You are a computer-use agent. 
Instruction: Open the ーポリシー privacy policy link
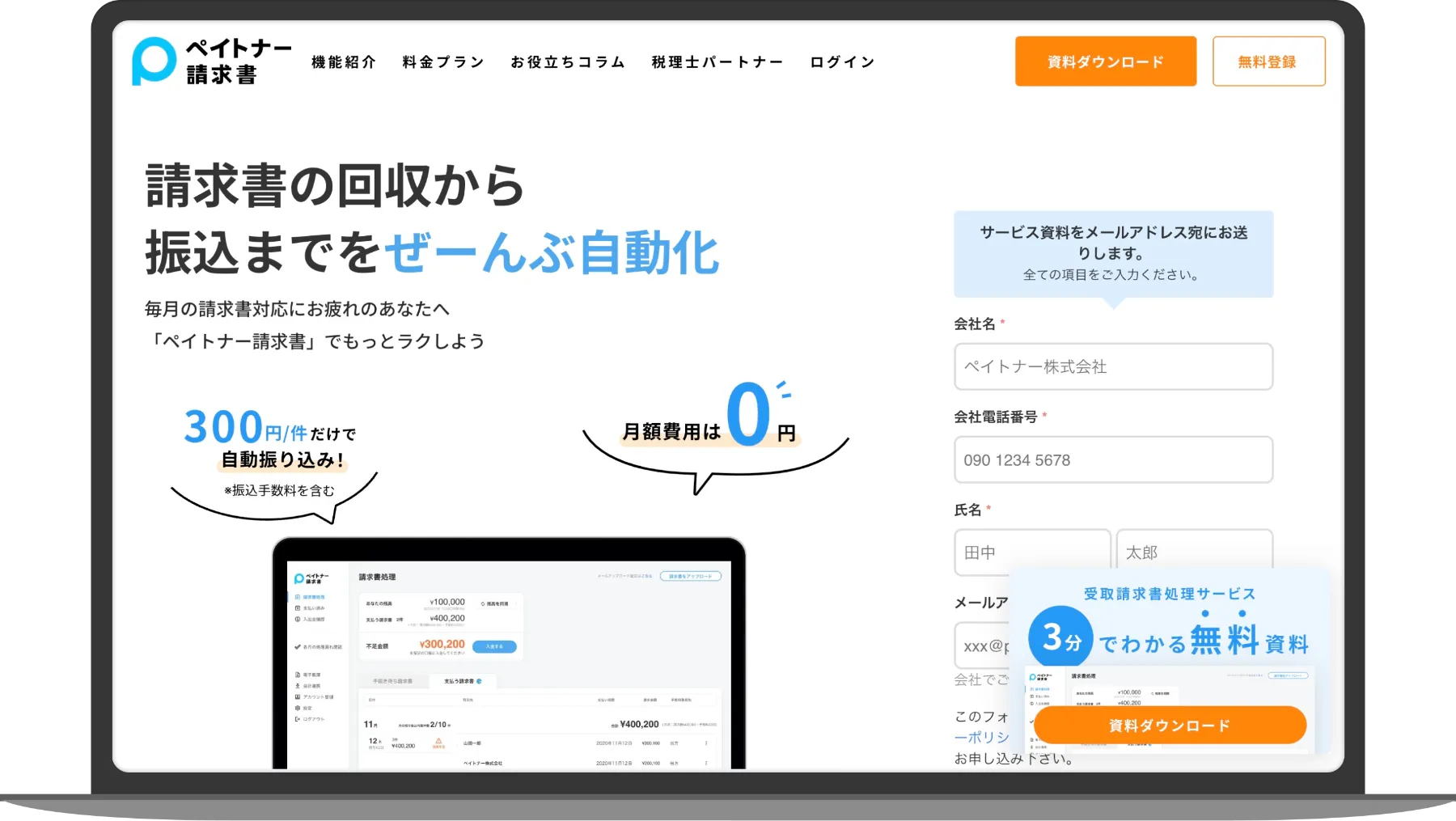982,737
